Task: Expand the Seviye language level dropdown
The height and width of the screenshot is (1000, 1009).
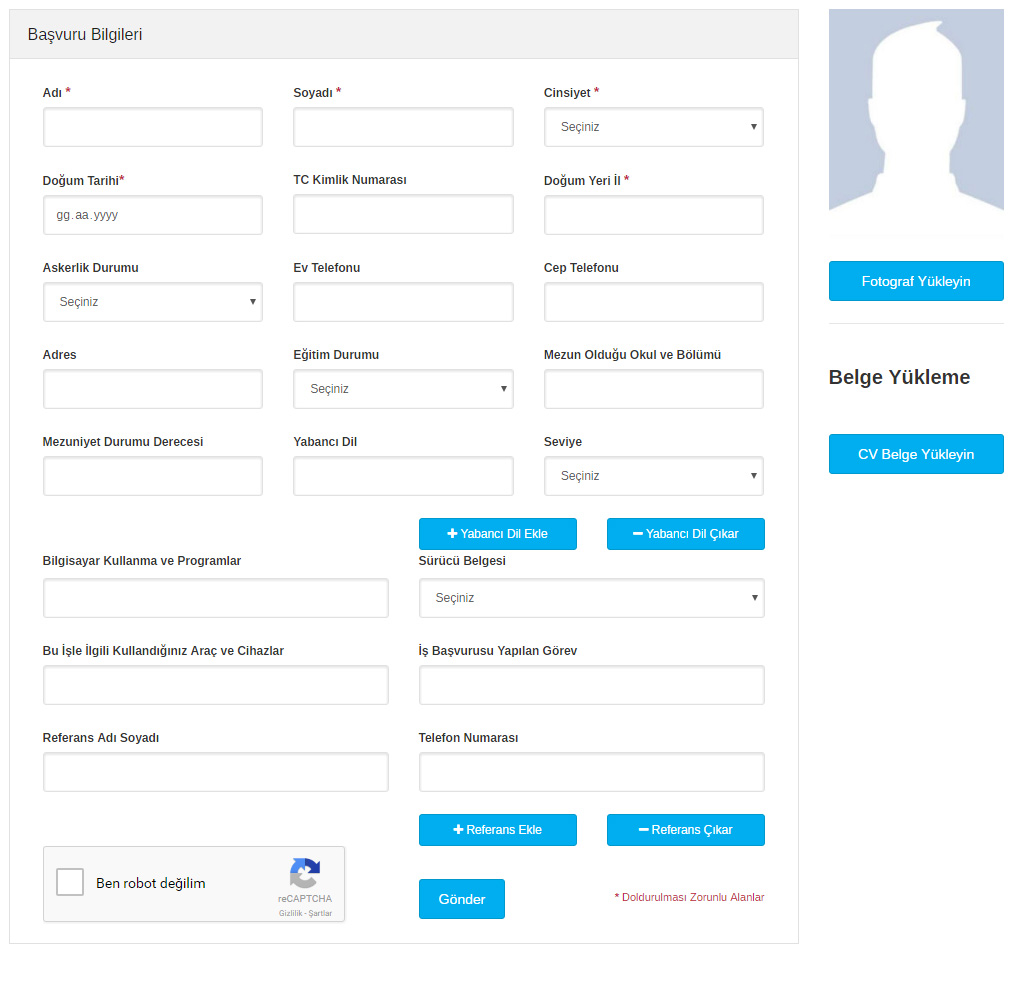Action: coord(653,476)
